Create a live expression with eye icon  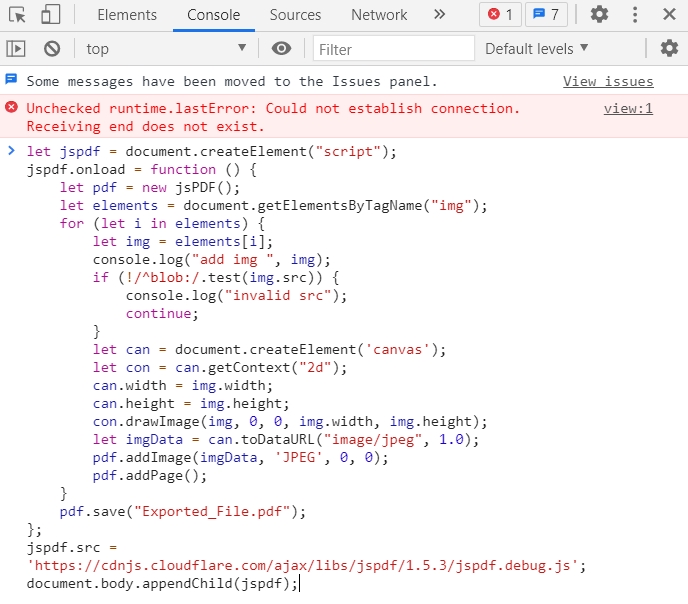281,48
